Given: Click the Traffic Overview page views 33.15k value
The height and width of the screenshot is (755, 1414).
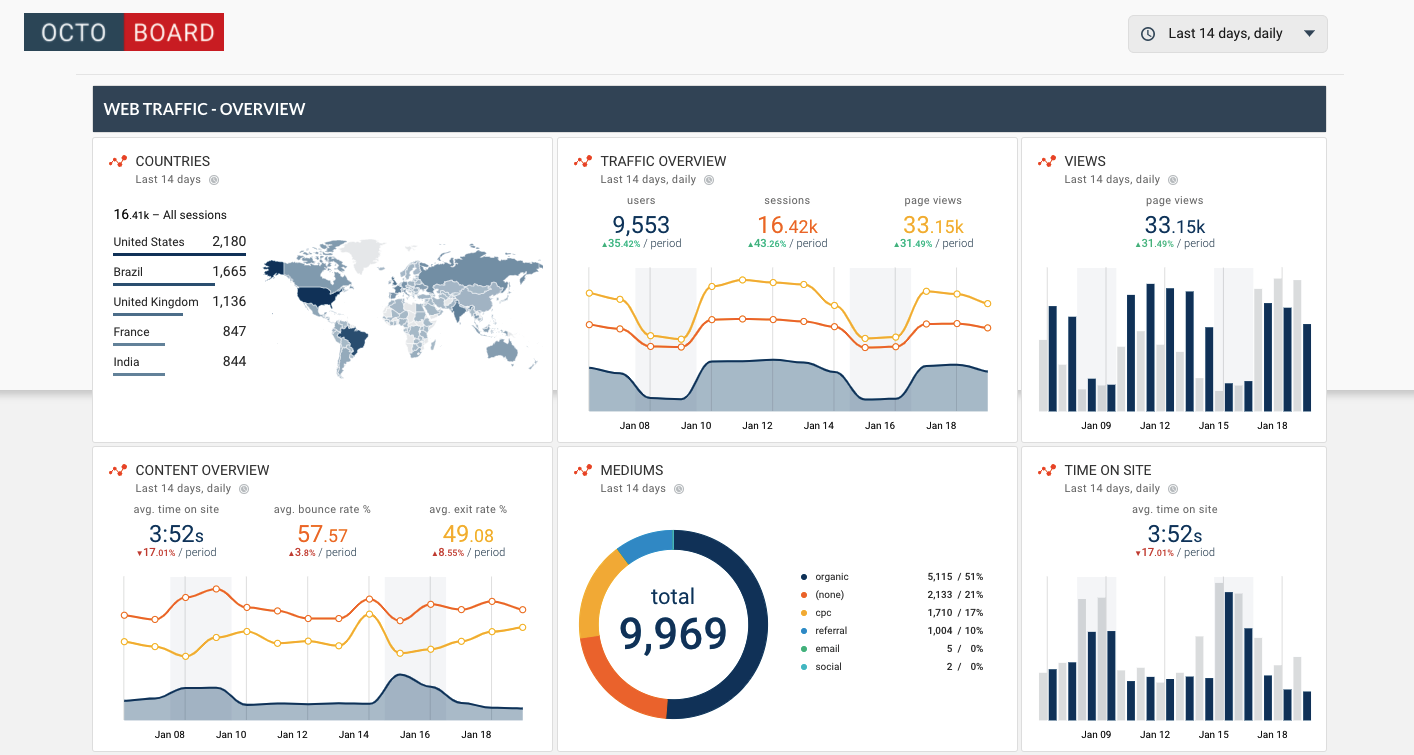Looking at the screenshot, I should coord(933,225).
